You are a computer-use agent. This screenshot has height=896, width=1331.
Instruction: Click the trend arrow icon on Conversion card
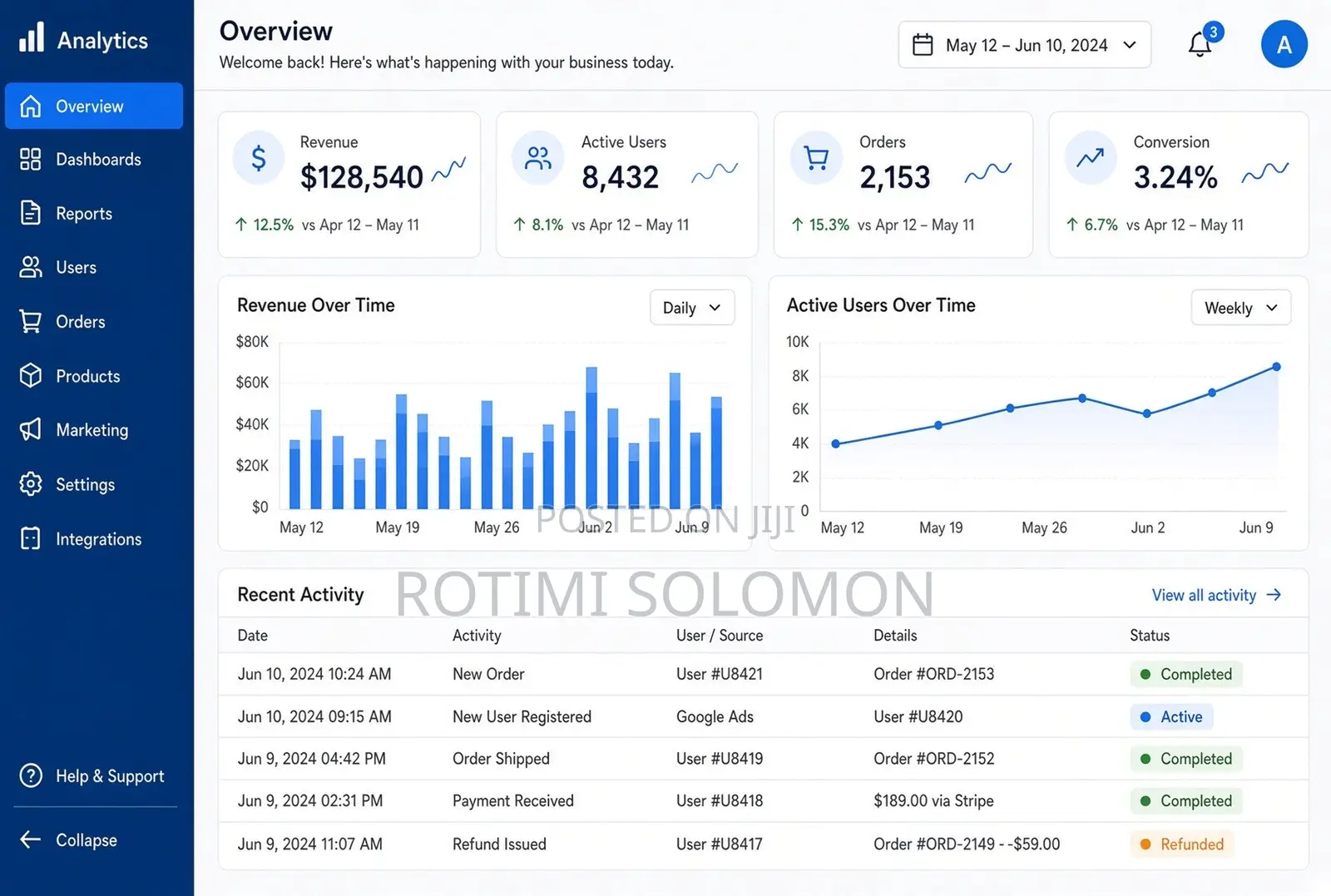click(x=1091, y=157)
